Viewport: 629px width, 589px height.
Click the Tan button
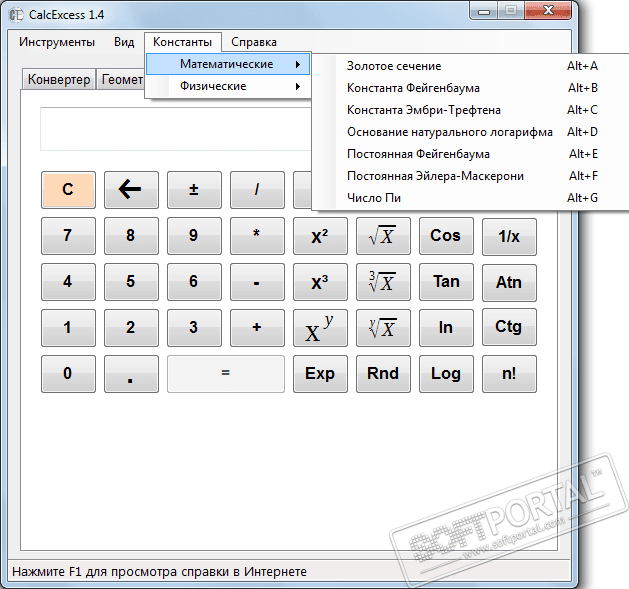446,282
